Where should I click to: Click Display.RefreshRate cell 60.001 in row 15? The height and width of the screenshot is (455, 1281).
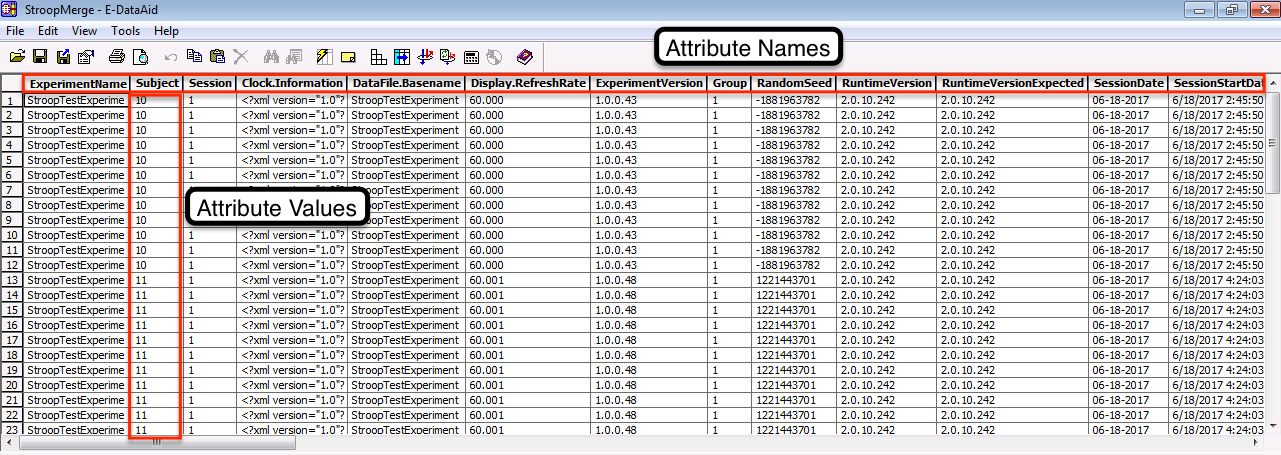[528, 310]
